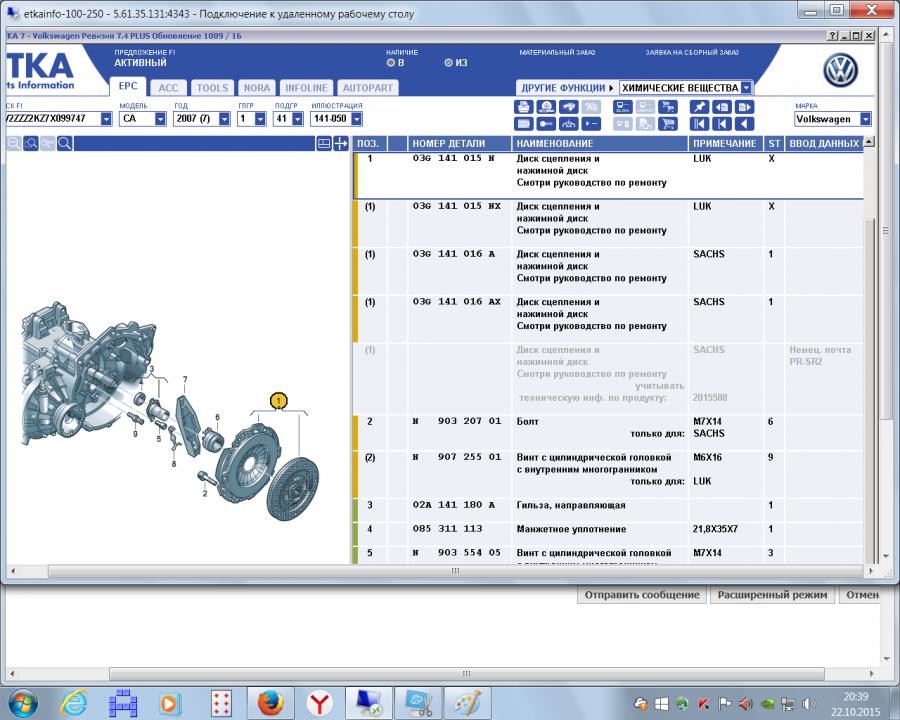Switch to the TOOLS tab
The width and height of the screenshot is (900, 720).
(212, 88)
